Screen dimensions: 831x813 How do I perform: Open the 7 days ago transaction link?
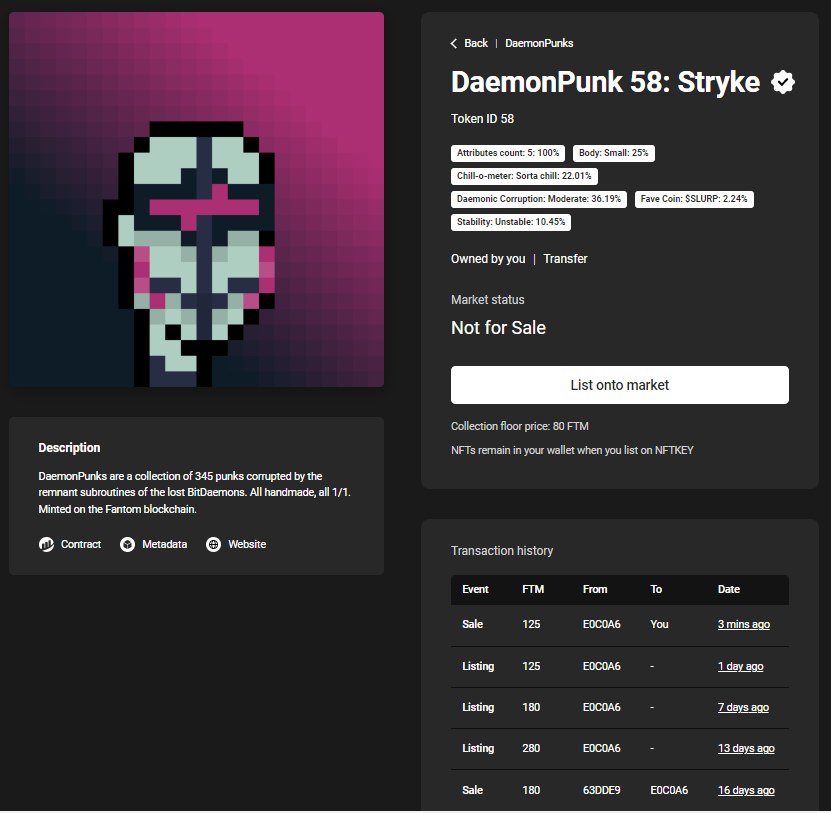click(x=743, y=708)
